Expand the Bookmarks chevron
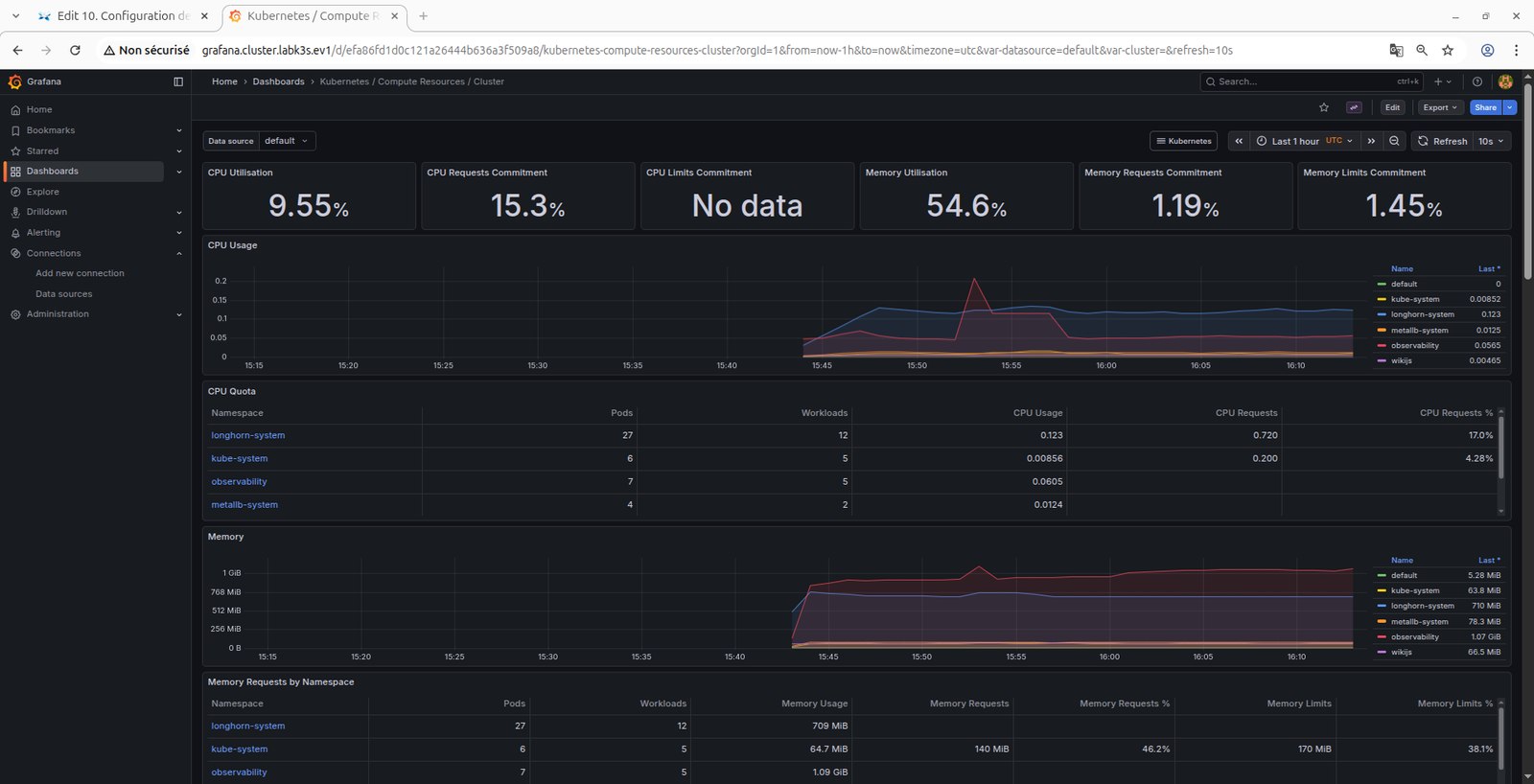The height and width of the screenshot is (784, 1534). coord(179,130)
